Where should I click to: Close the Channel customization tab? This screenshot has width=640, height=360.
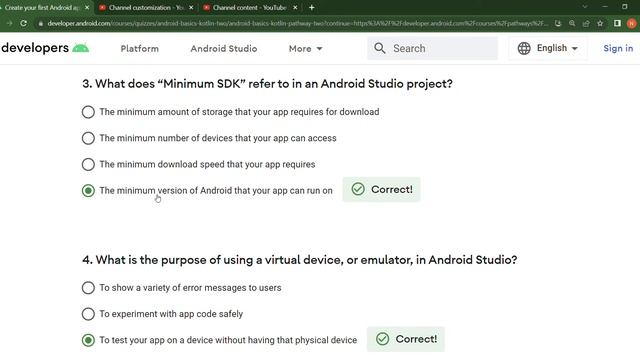coord(191,7)
